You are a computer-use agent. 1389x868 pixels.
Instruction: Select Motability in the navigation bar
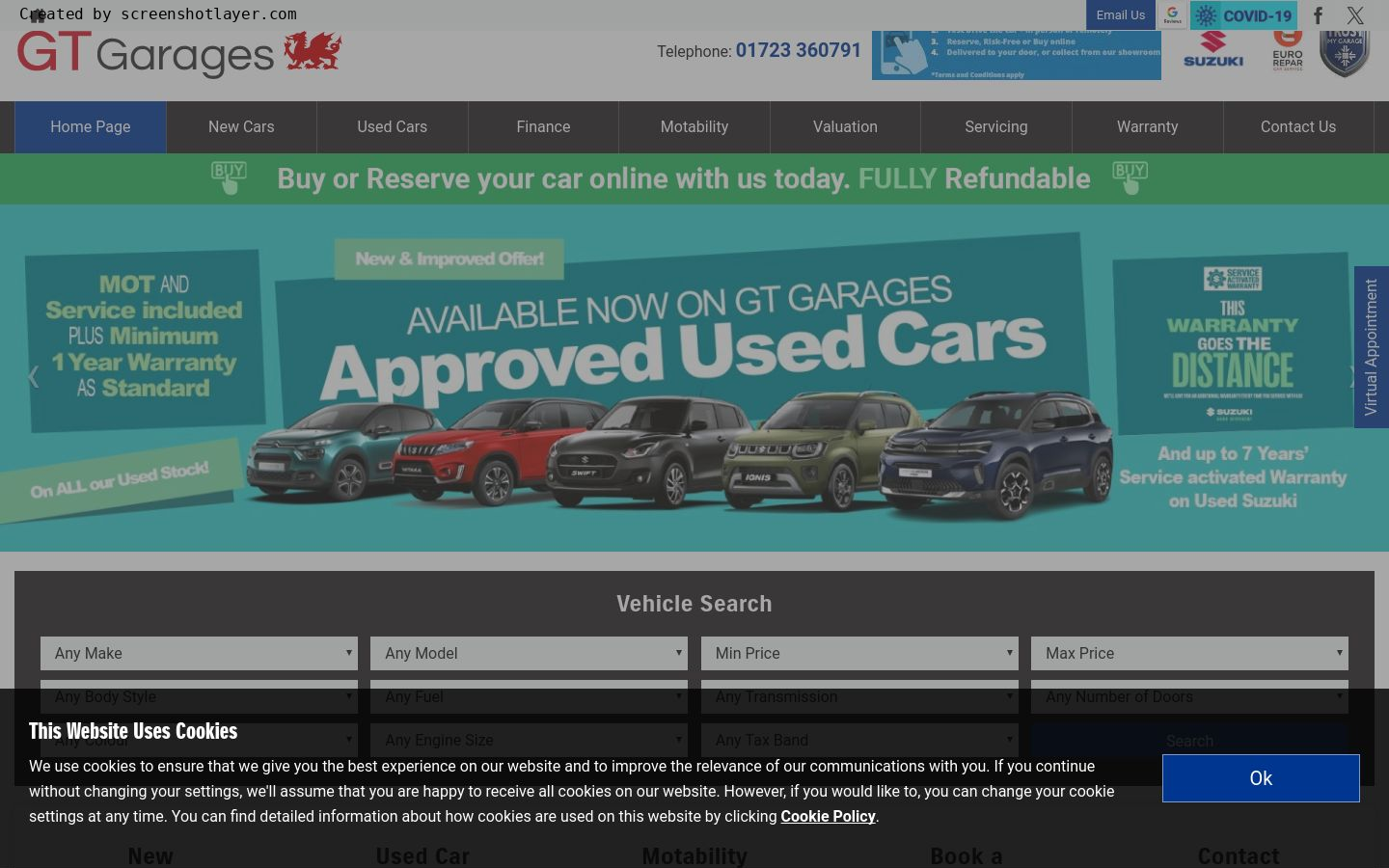[694, 127]
